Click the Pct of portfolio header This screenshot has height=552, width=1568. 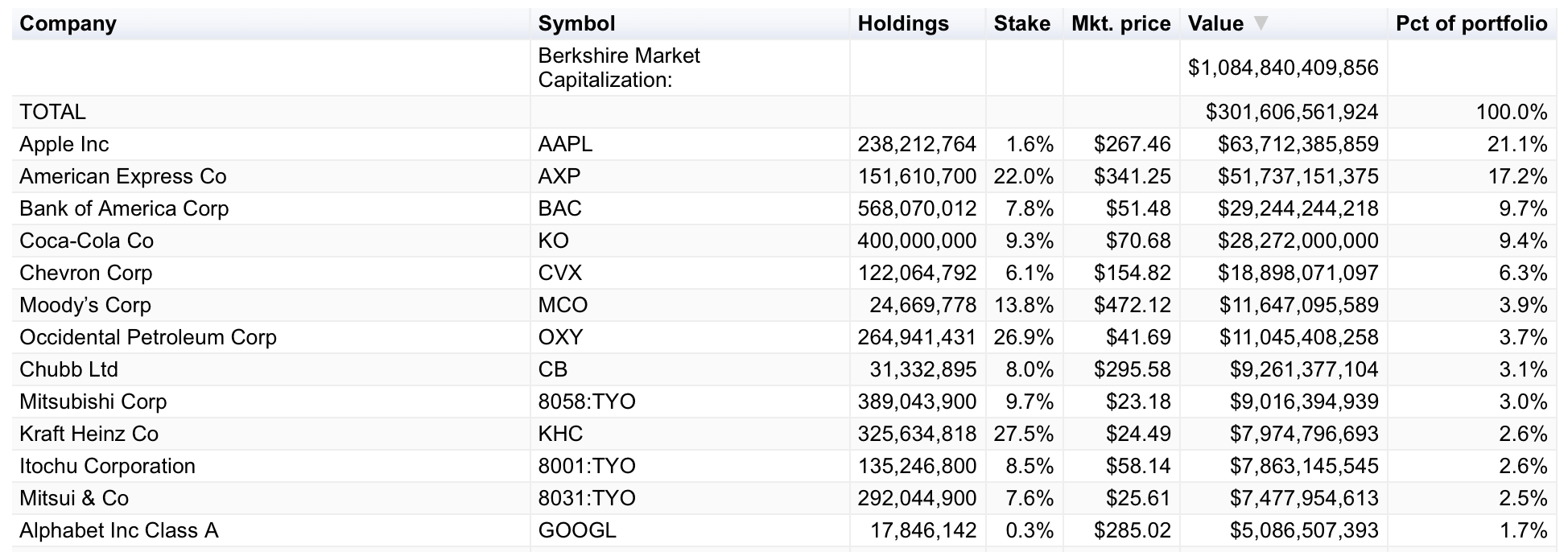(1471, 24)
